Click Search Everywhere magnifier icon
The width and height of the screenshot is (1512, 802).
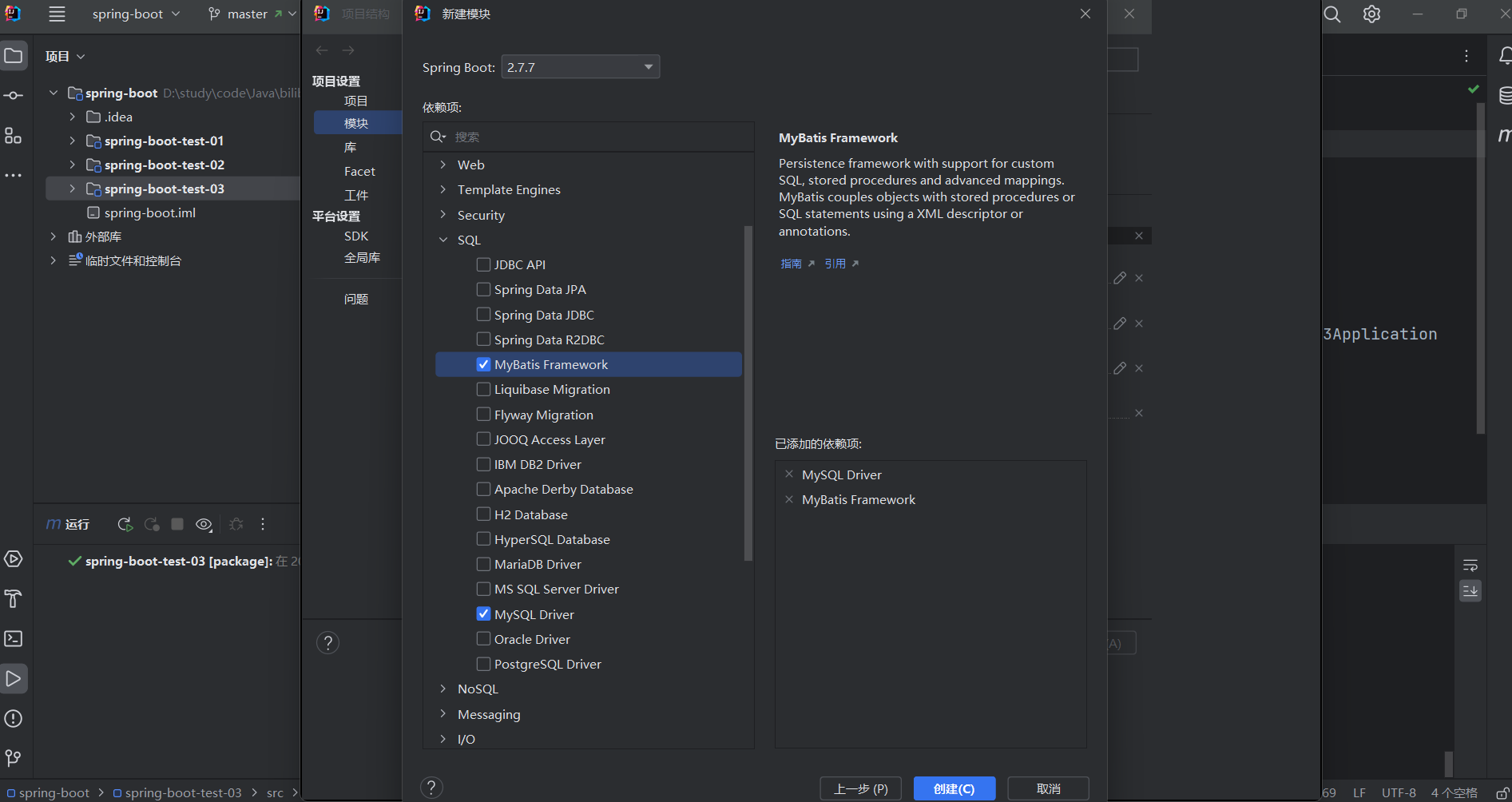1332,14
